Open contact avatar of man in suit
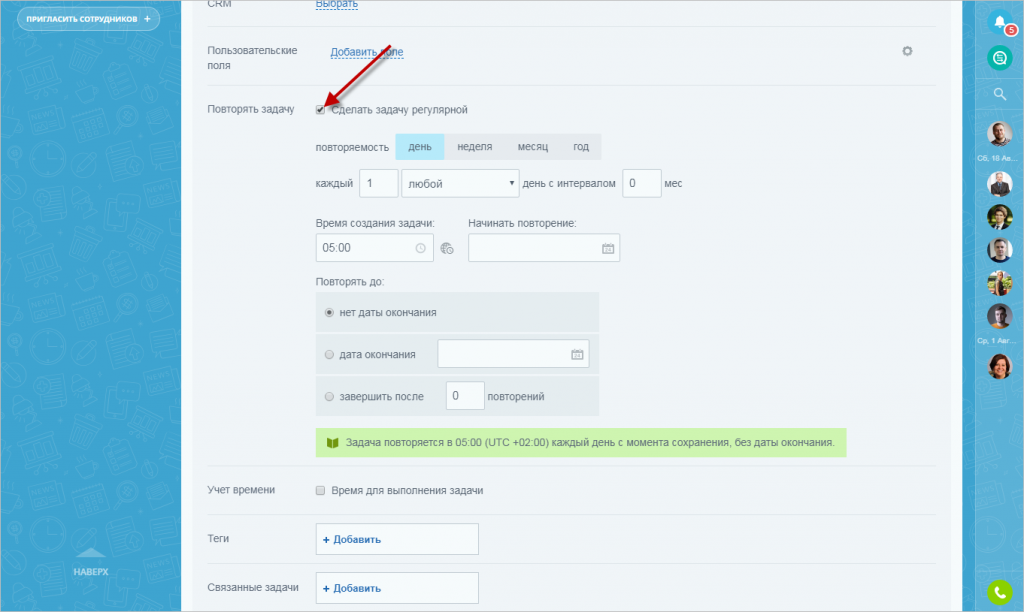Viewport: 1024px width, 612px height. click(x=1000, y=184)
